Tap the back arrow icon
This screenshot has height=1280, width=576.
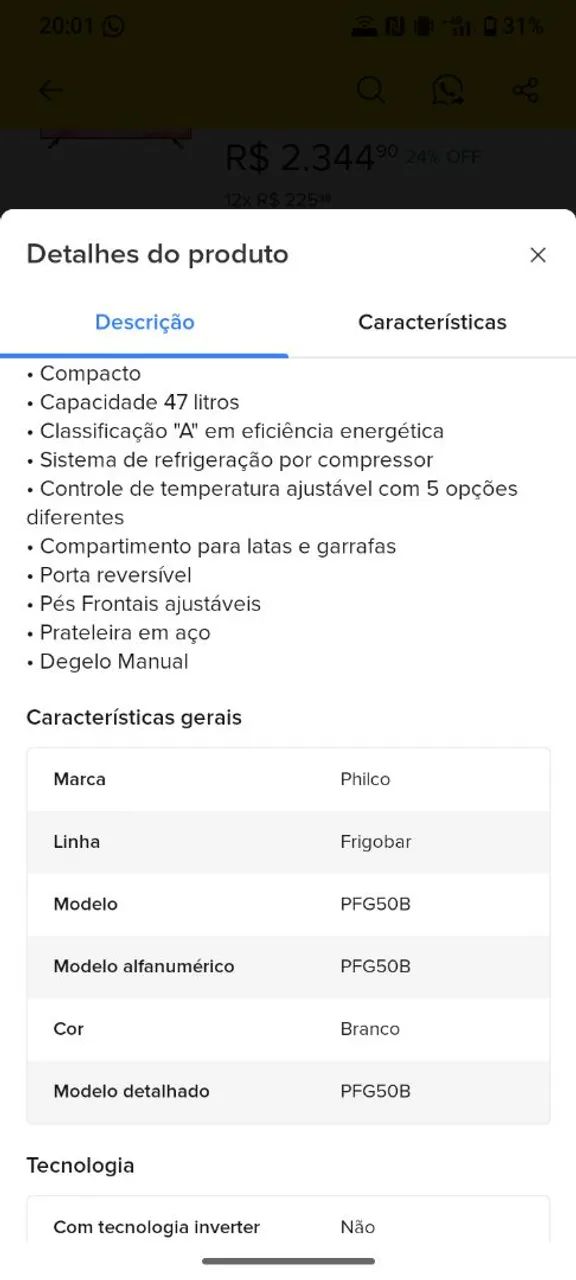tap(50, 91)
